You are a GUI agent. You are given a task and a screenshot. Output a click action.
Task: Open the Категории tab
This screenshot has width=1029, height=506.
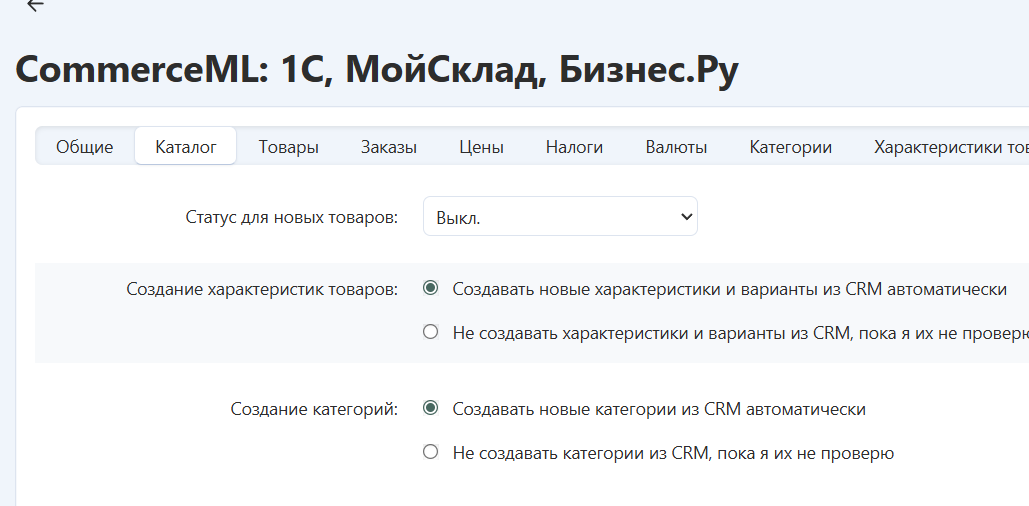coord(790,147)
